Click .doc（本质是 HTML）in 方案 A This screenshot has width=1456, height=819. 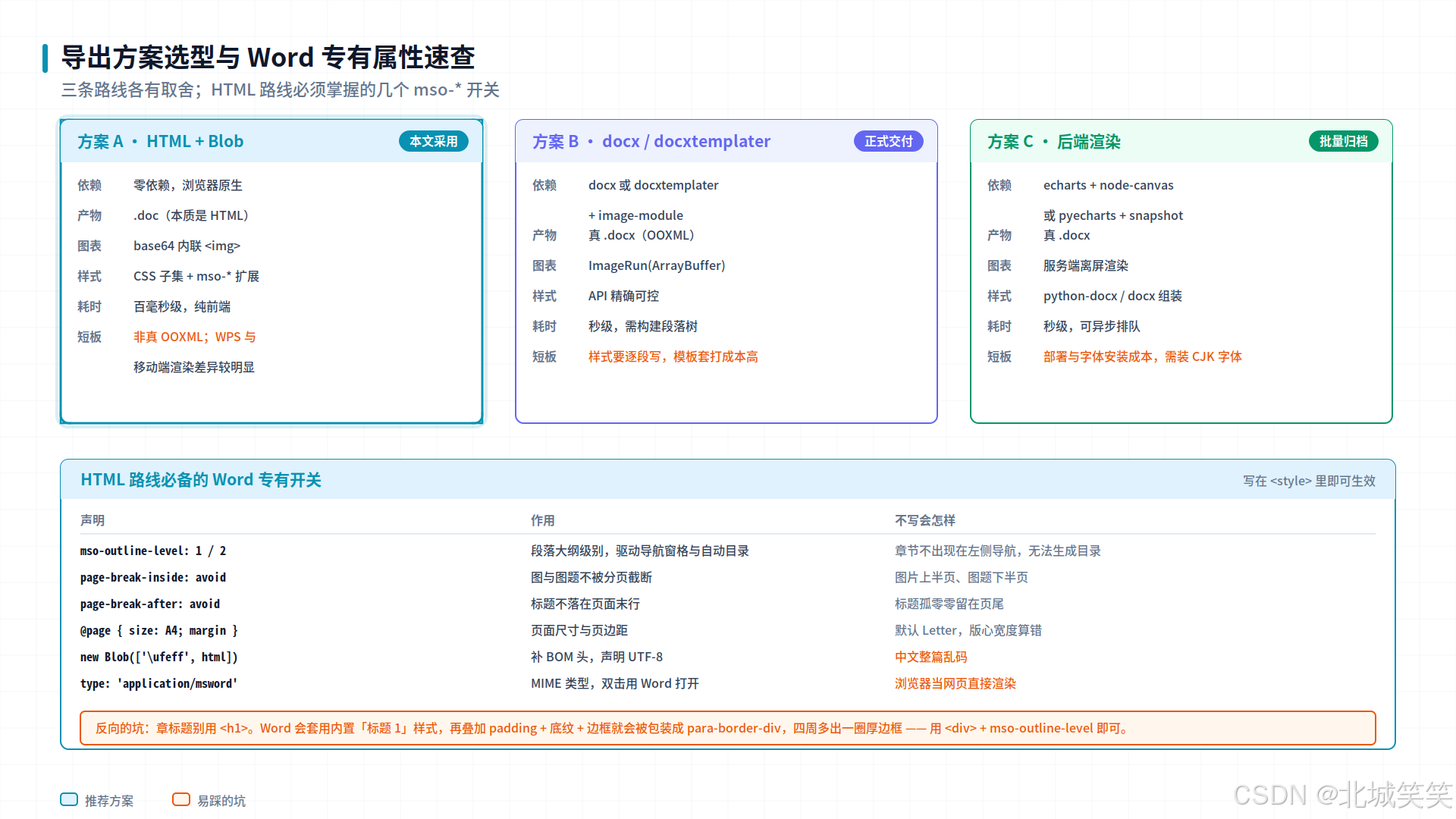(x=193, y=215)
